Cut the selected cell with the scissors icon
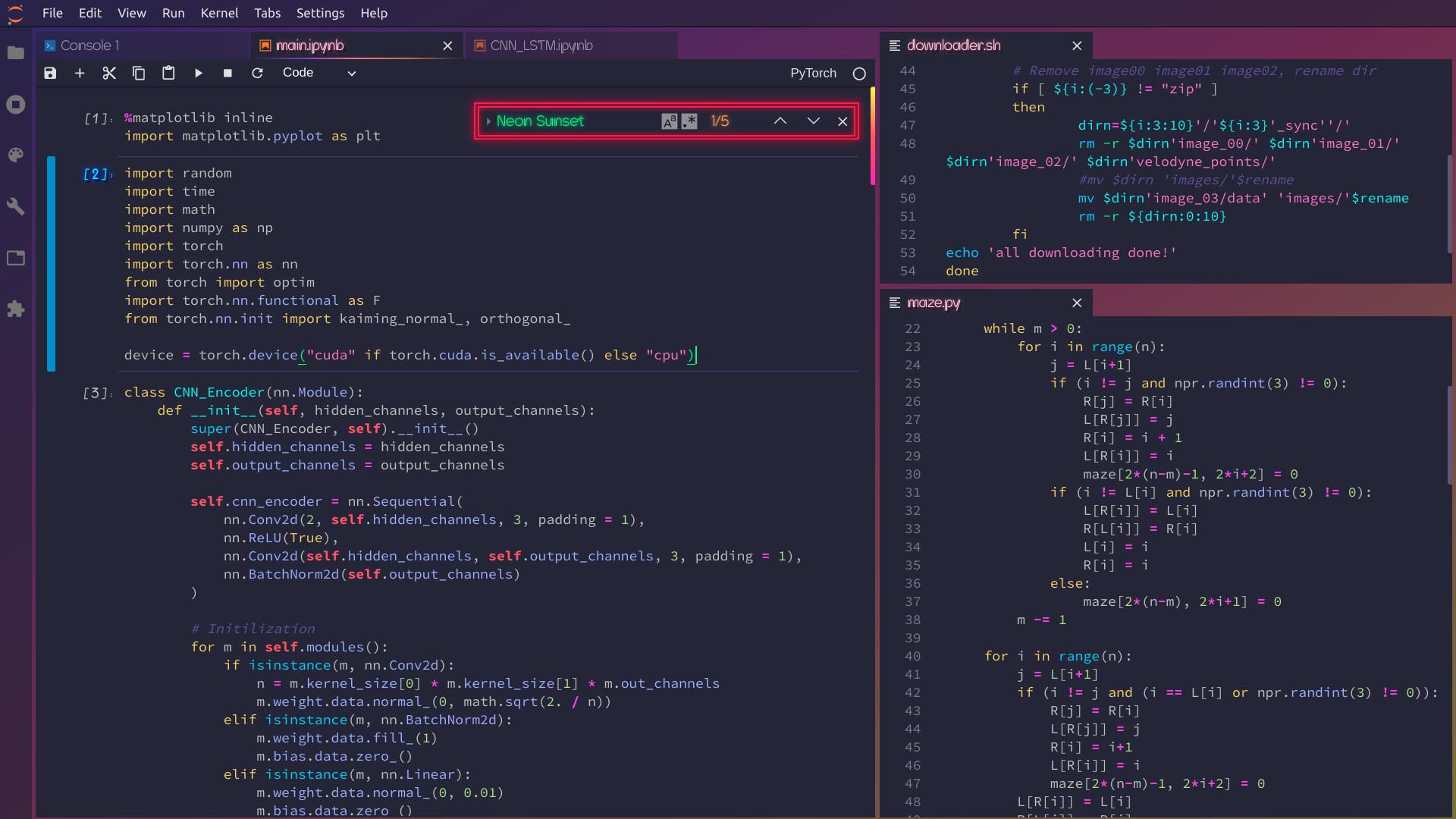Viewport: 1456px width, 819px height. pos(109,73)
